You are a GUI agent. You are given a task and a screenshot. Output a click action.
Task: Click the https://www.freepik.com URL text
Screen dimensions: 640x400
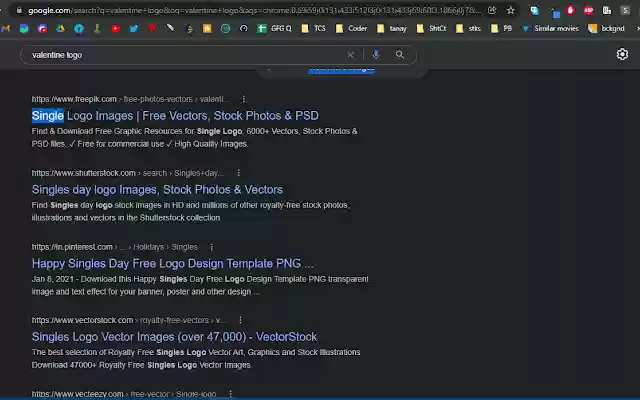tap(74, 99)
